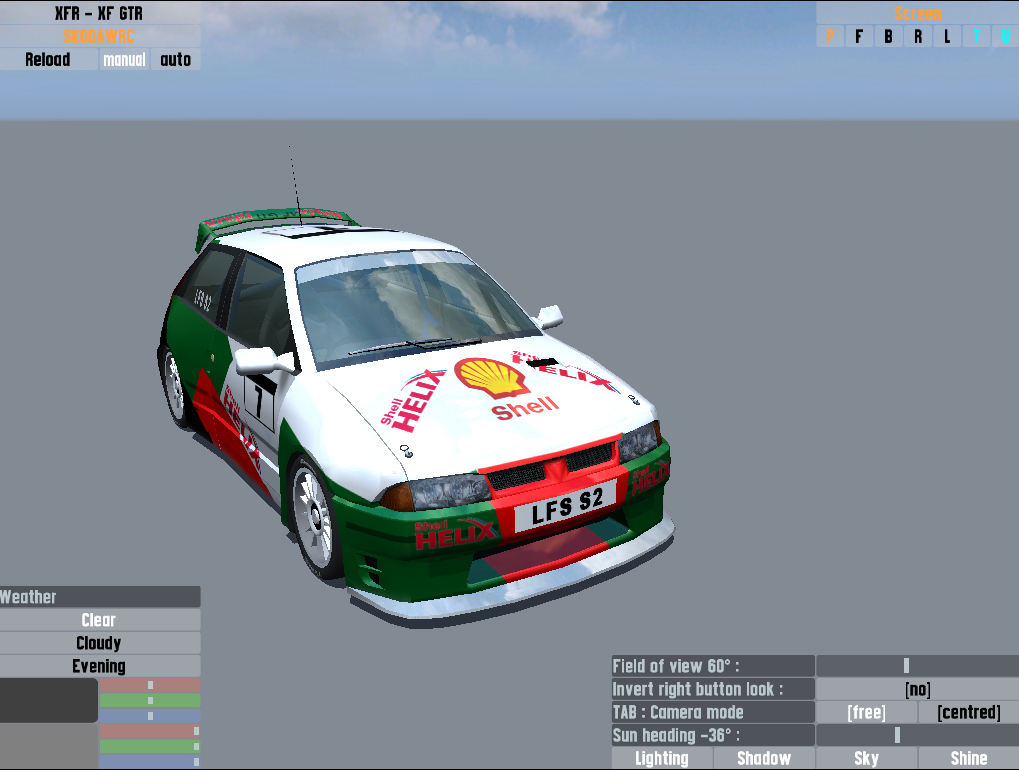Image resolution: width=1019 pixels, height=770 pixels.
Task: Open the Lighting tab
Action: 662,758
